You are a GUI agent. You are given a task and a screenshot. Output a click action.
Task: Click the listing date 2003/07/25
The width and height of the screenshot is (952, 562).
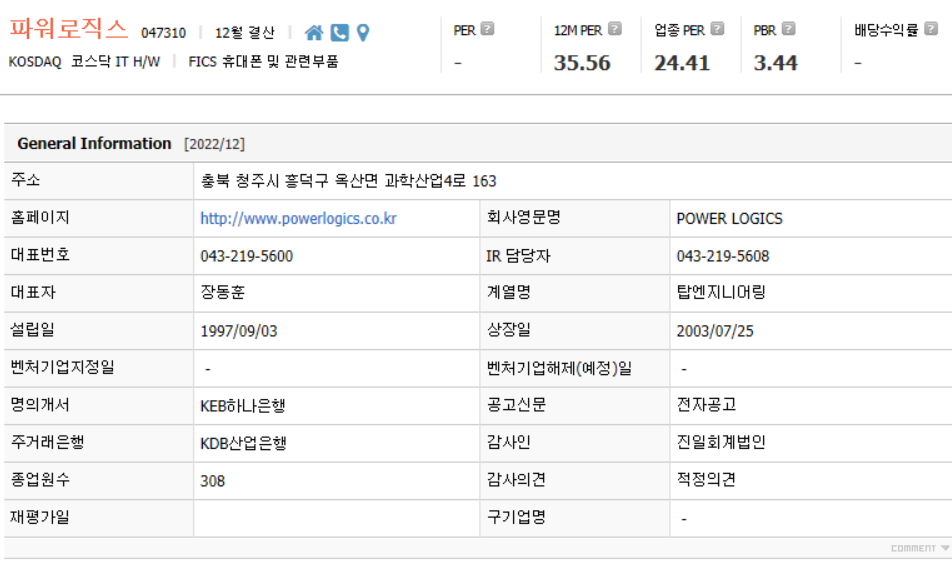(x=715, y=331)
